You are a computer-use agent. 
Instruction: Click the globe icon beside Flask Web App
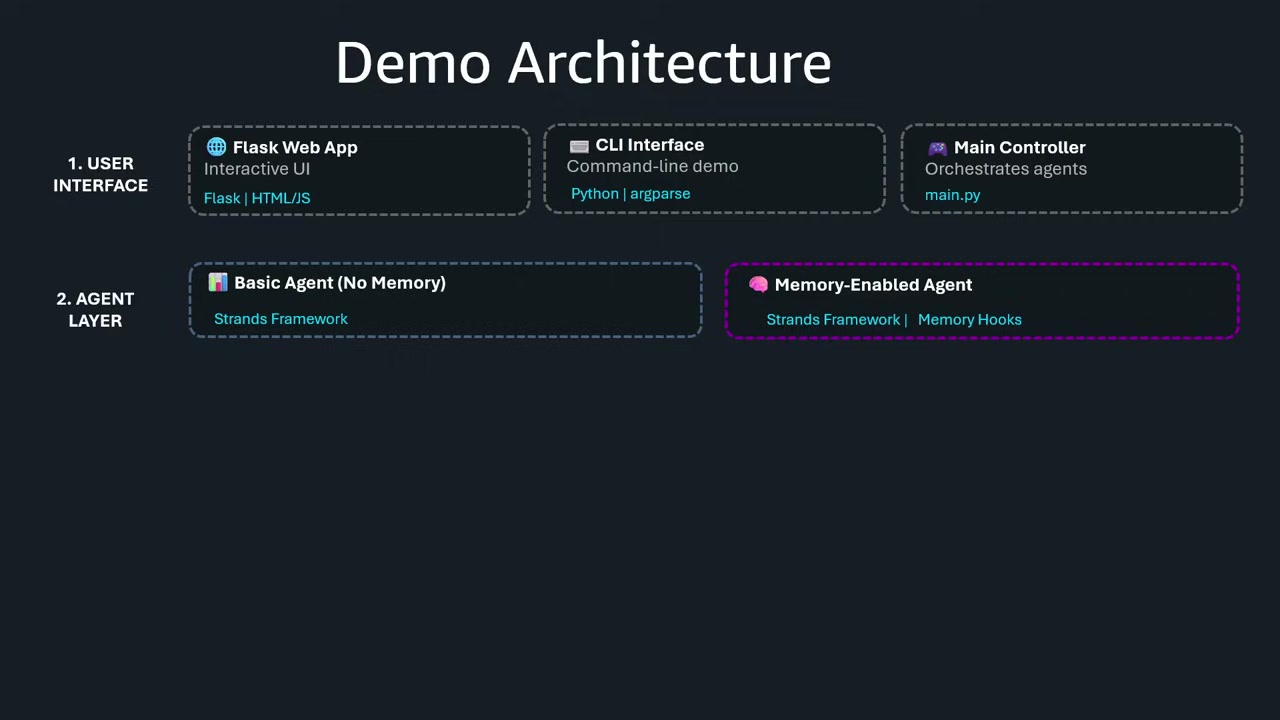pos(216,147)
